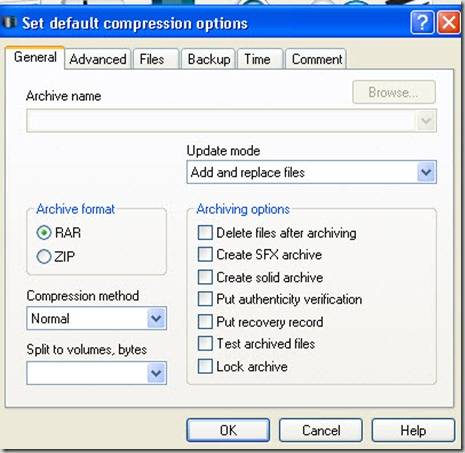Open the Update mode dropdown
Image resolution: width=465 pixels, height=453 pixels.
[x=426, y=172]
